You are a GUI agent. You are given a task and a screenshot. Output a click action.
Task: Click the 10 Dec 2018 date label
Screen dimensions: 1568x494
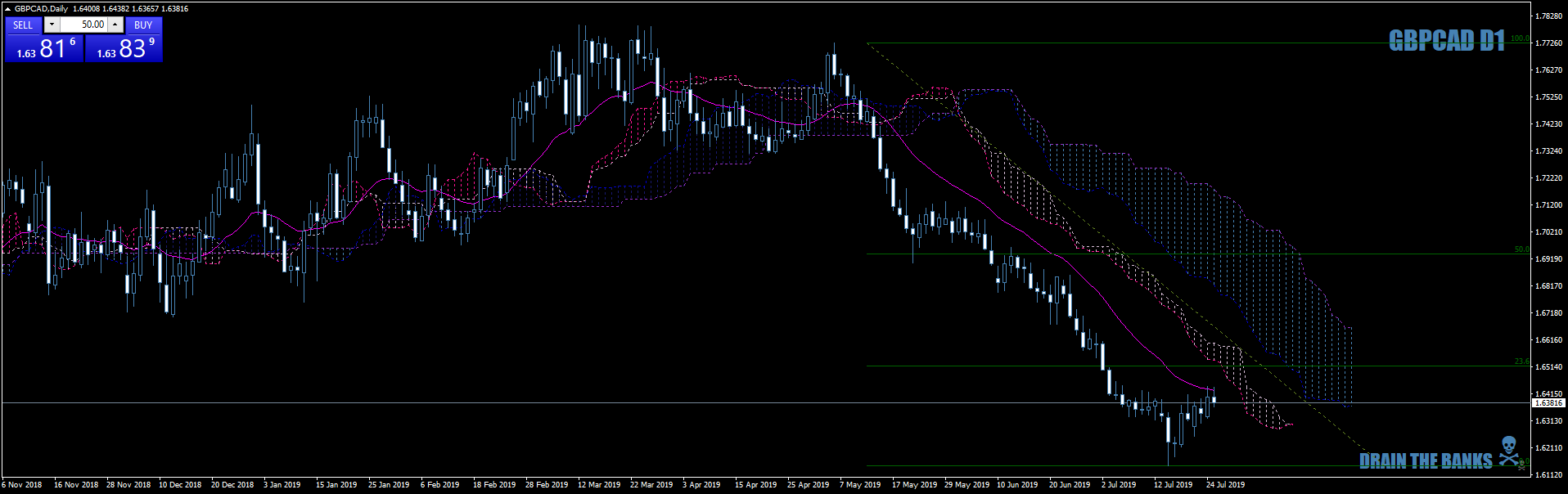click(x=180, y=485)
